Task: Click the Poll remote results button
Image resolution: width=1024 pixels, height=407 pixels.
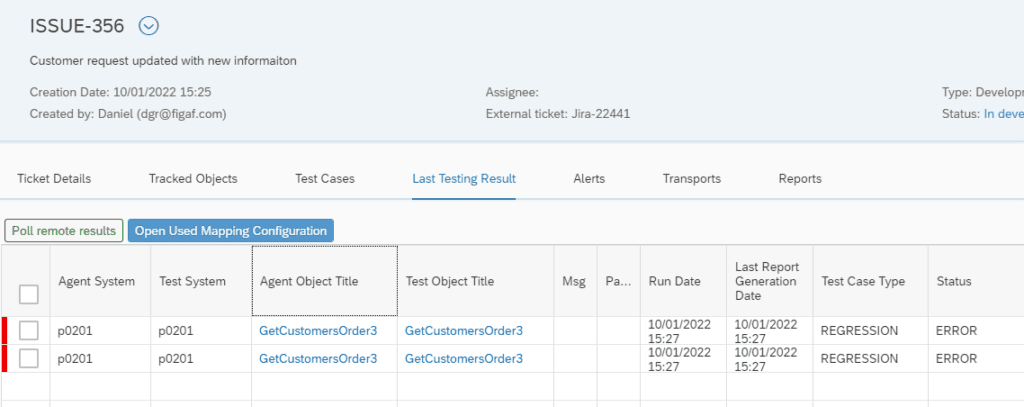Action: coord(64,231)
